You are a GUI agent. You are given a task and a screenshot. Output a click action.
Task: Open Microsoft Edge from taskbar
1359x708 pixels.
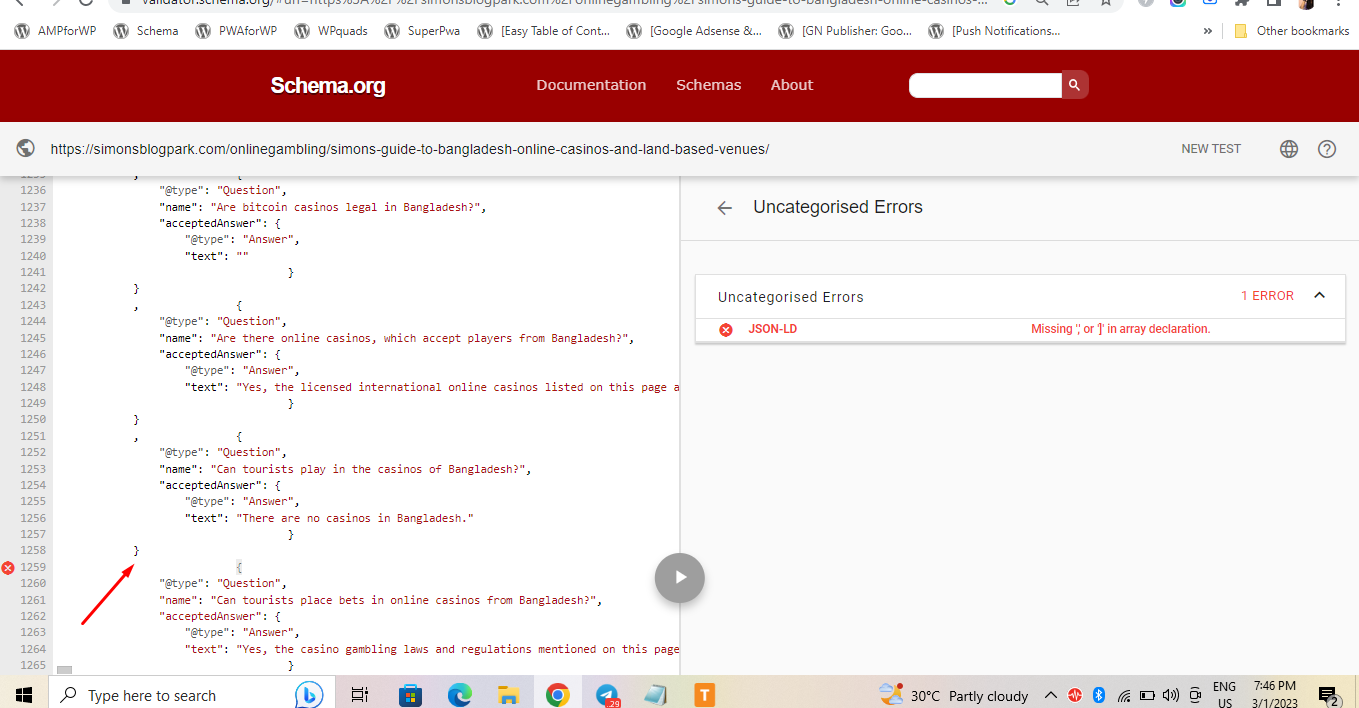[459, 694]
